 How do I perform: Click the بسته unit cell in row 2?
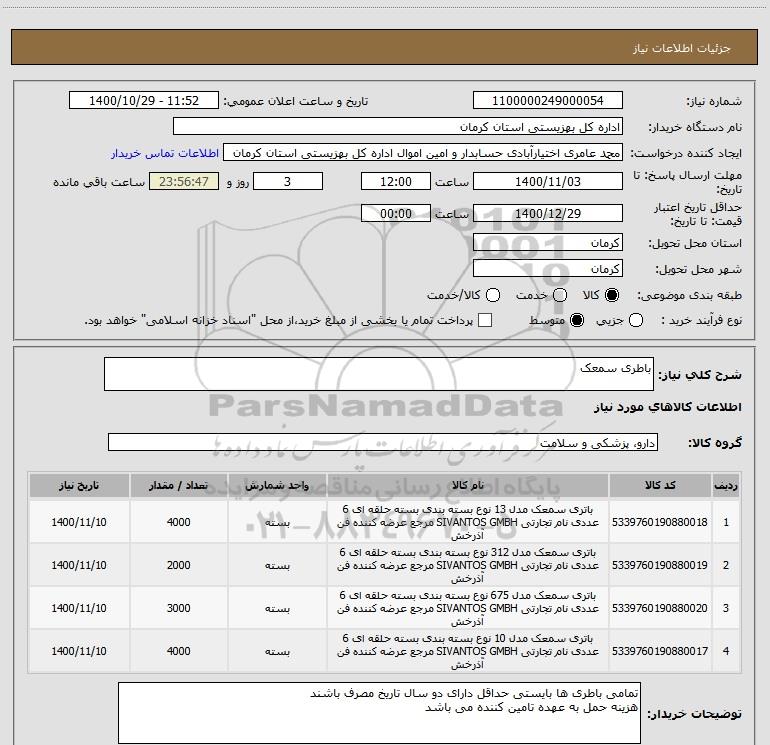click(x=277, y=566)
